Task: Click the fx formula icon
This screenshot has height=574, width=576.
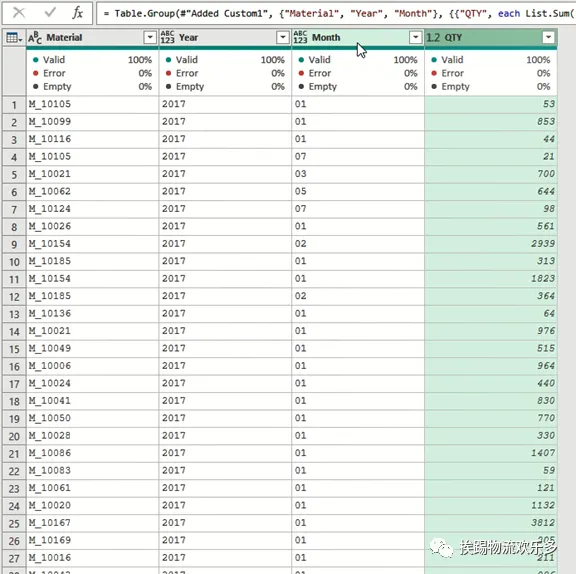Action: [x=78, y=13]
